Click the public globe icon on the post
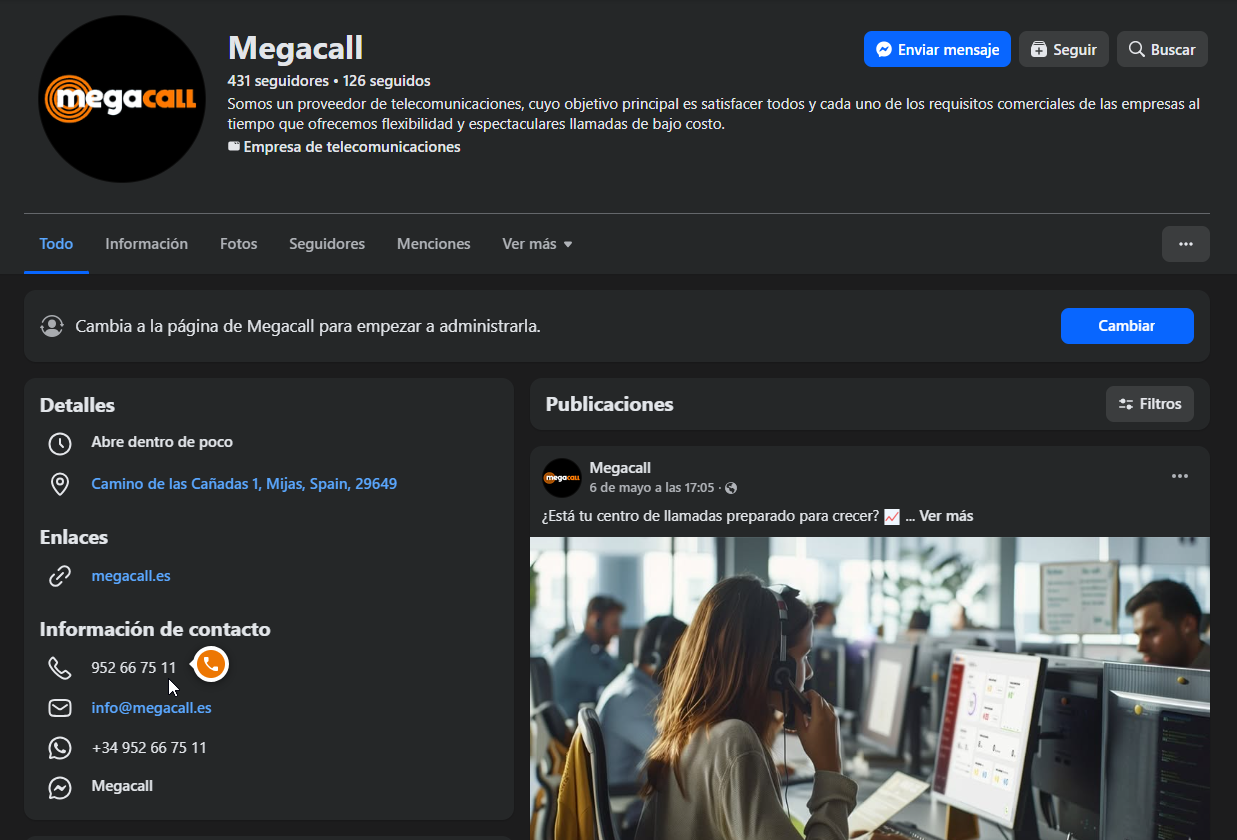Screen dimensions: 1237x840 (x=731, y=488)
